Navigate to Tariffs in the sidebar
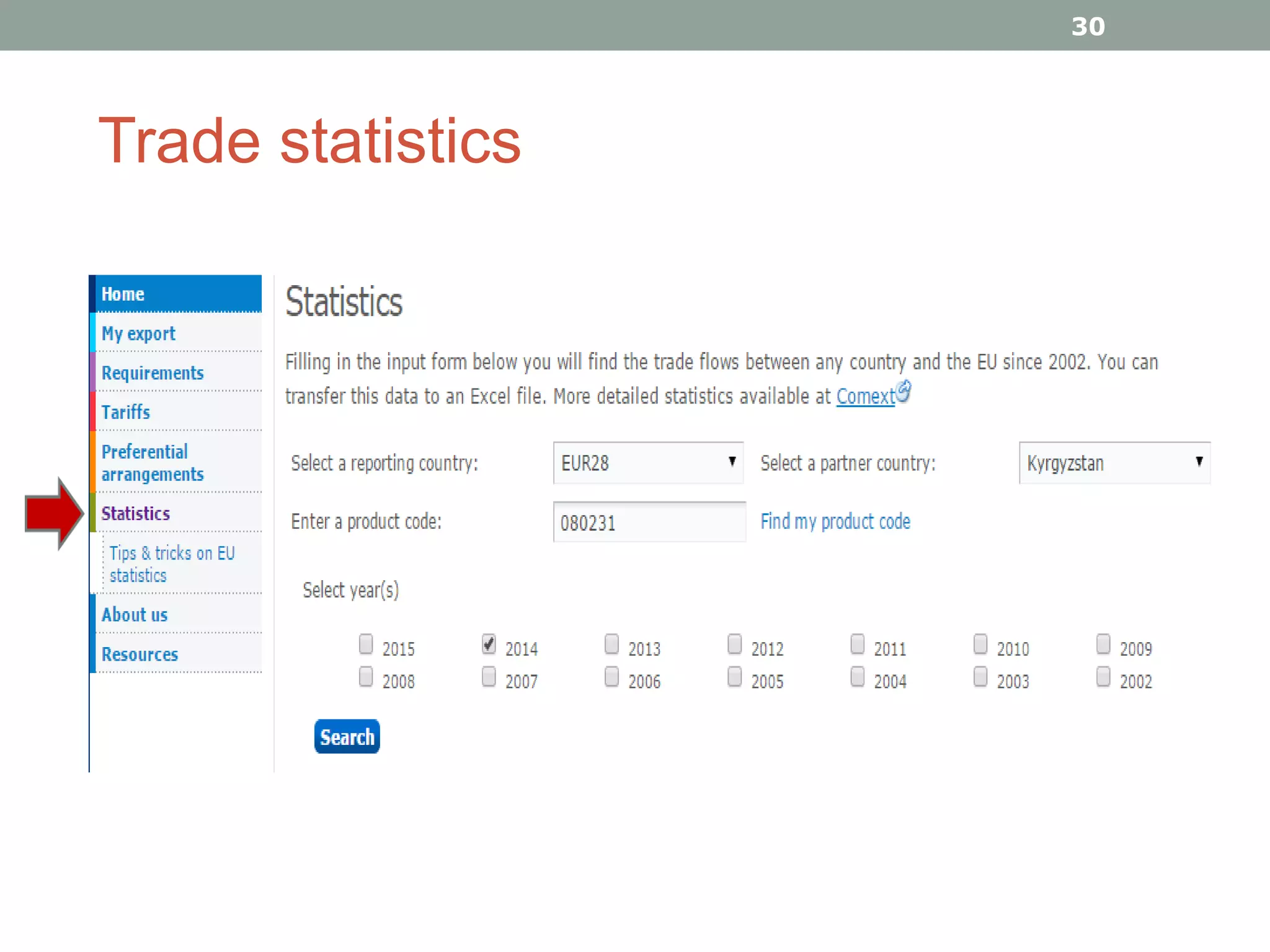Screen dimensions: 1270x952 (126, 412)
